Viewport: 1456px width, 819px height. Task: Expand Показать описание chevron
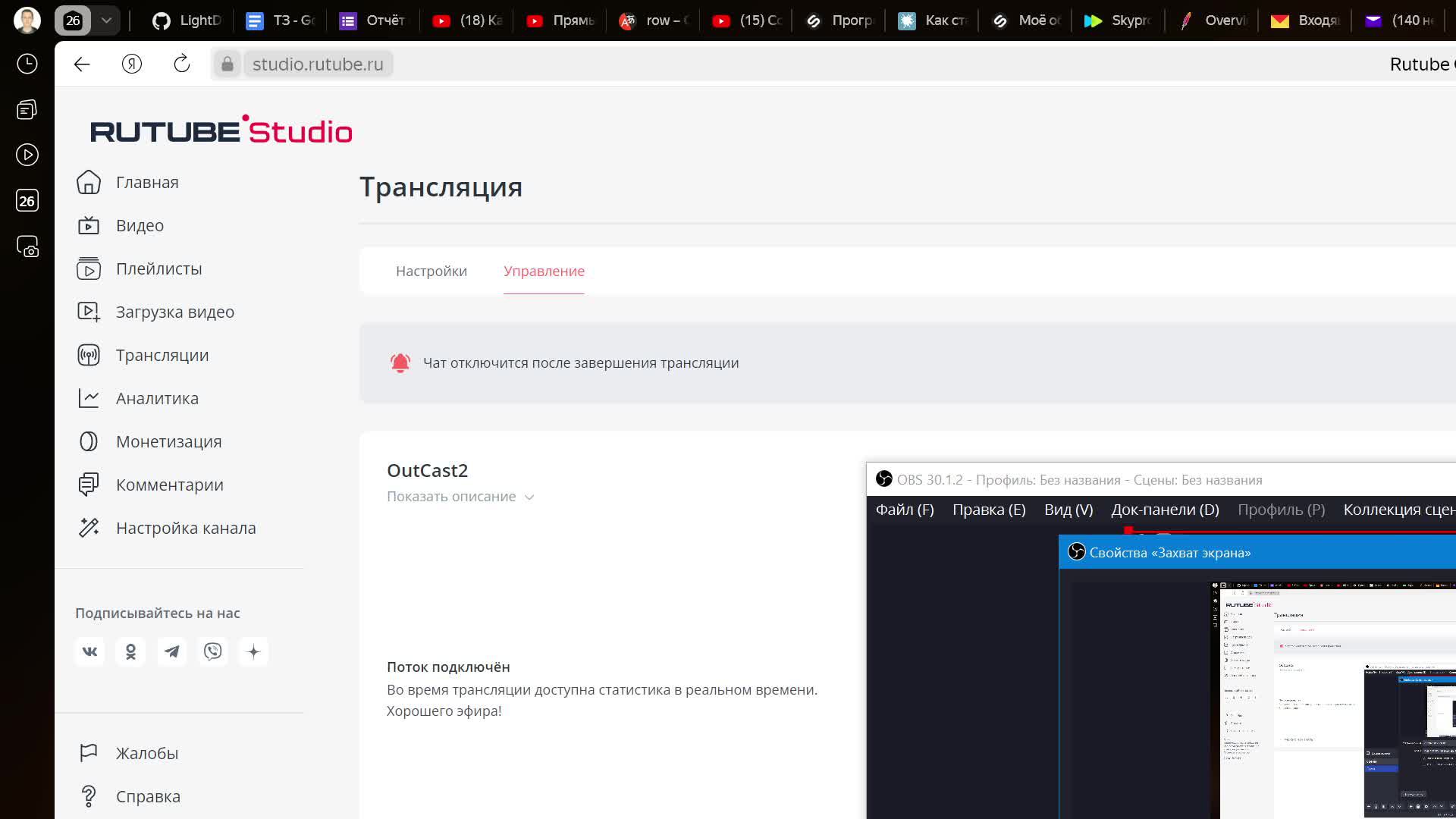[529, 497]
